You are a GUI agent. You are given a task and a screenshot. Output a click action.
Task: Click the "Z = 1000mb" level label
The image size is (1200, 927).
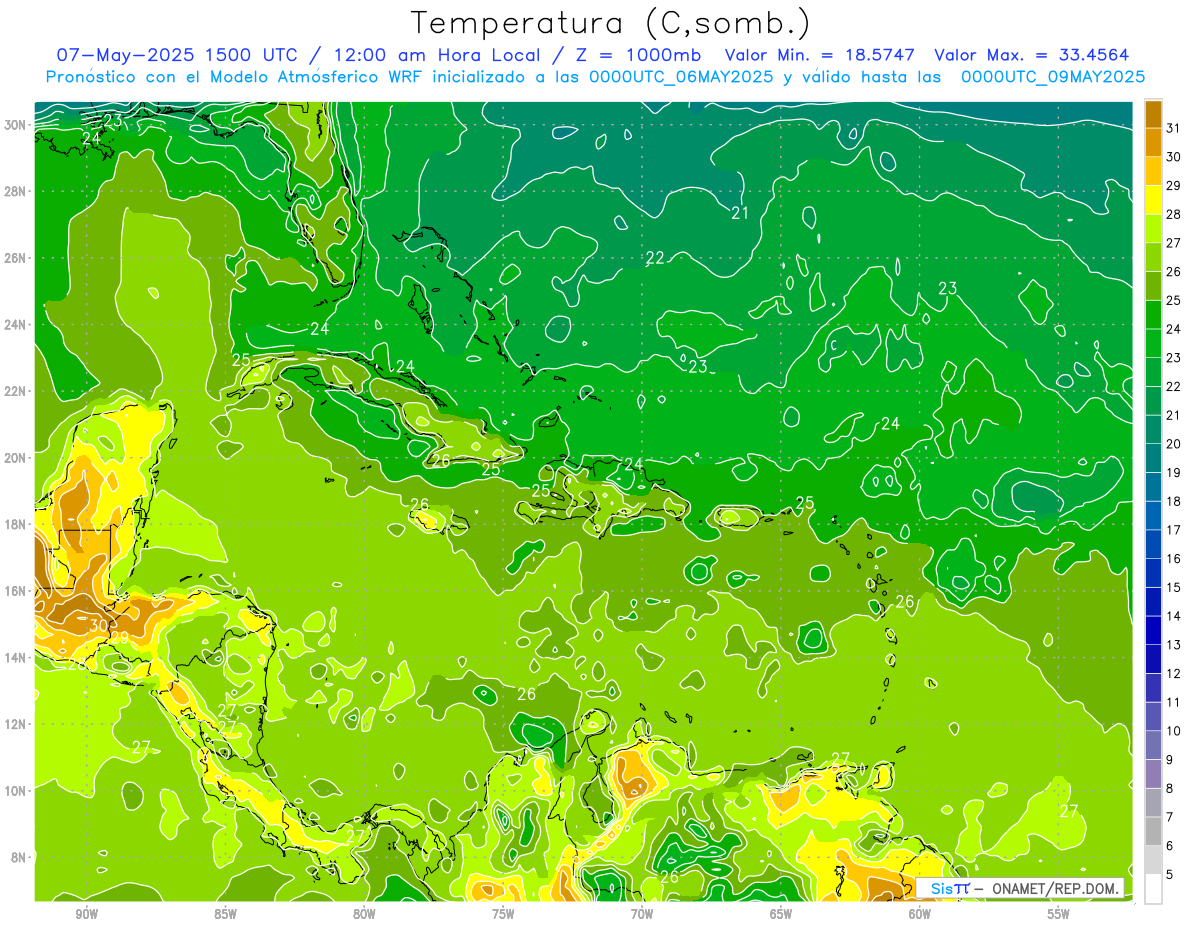[x=641, y=55]
